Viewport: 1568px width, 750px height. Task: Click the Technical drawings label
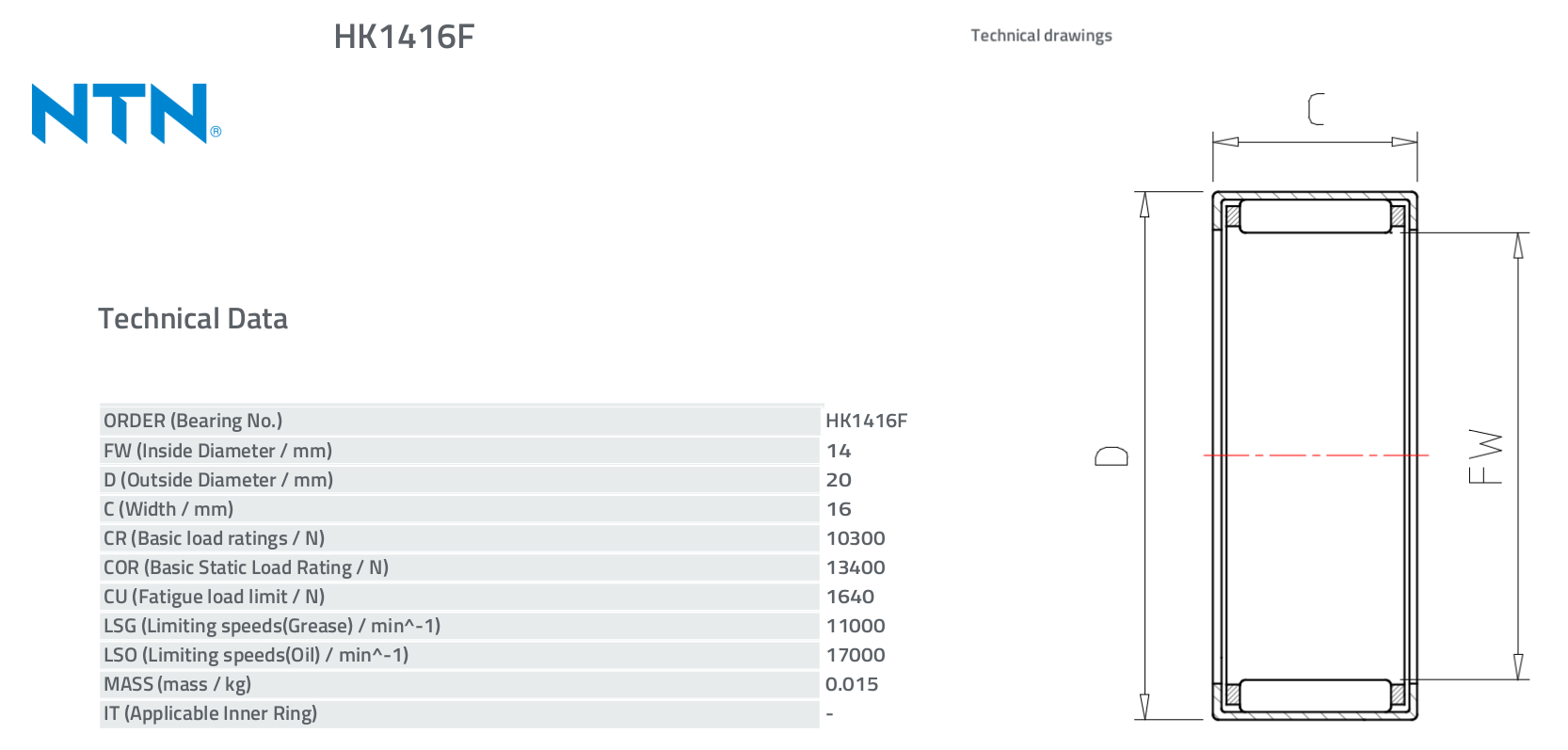(x=1041, y=36)
